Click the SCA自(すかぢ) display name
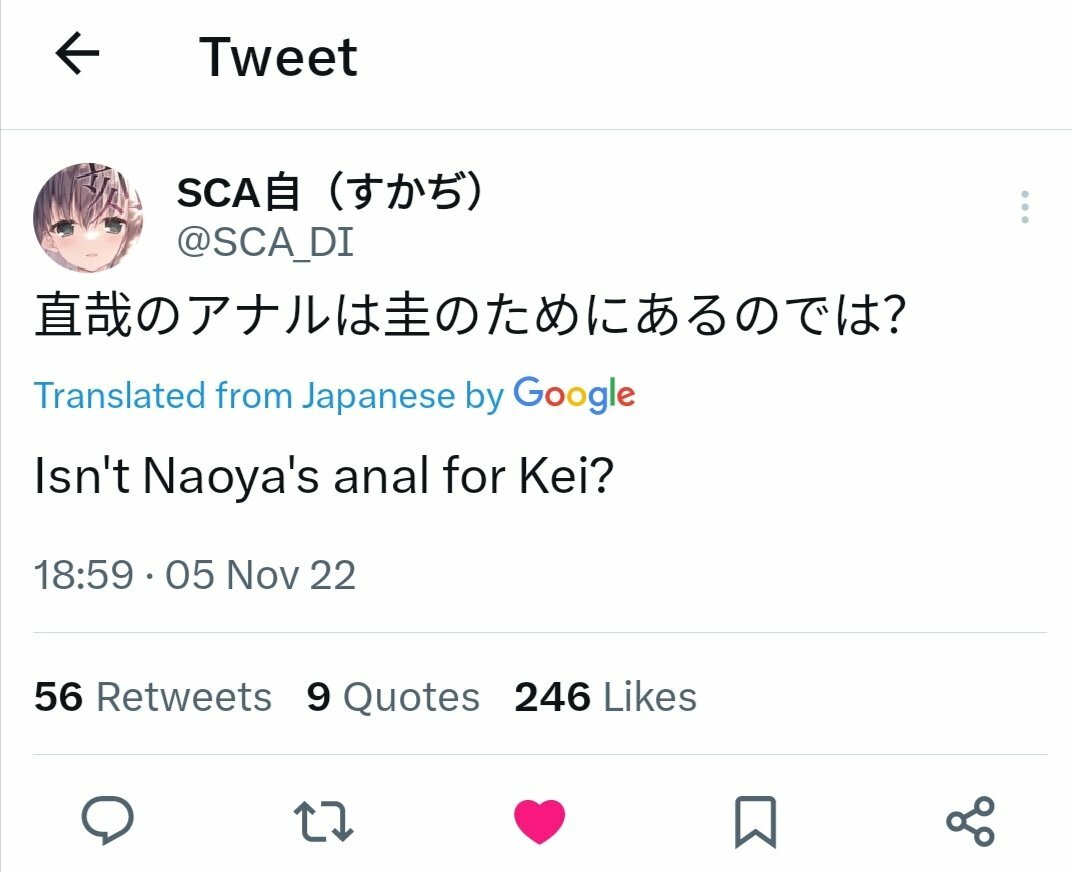 [x=332, y=193]
